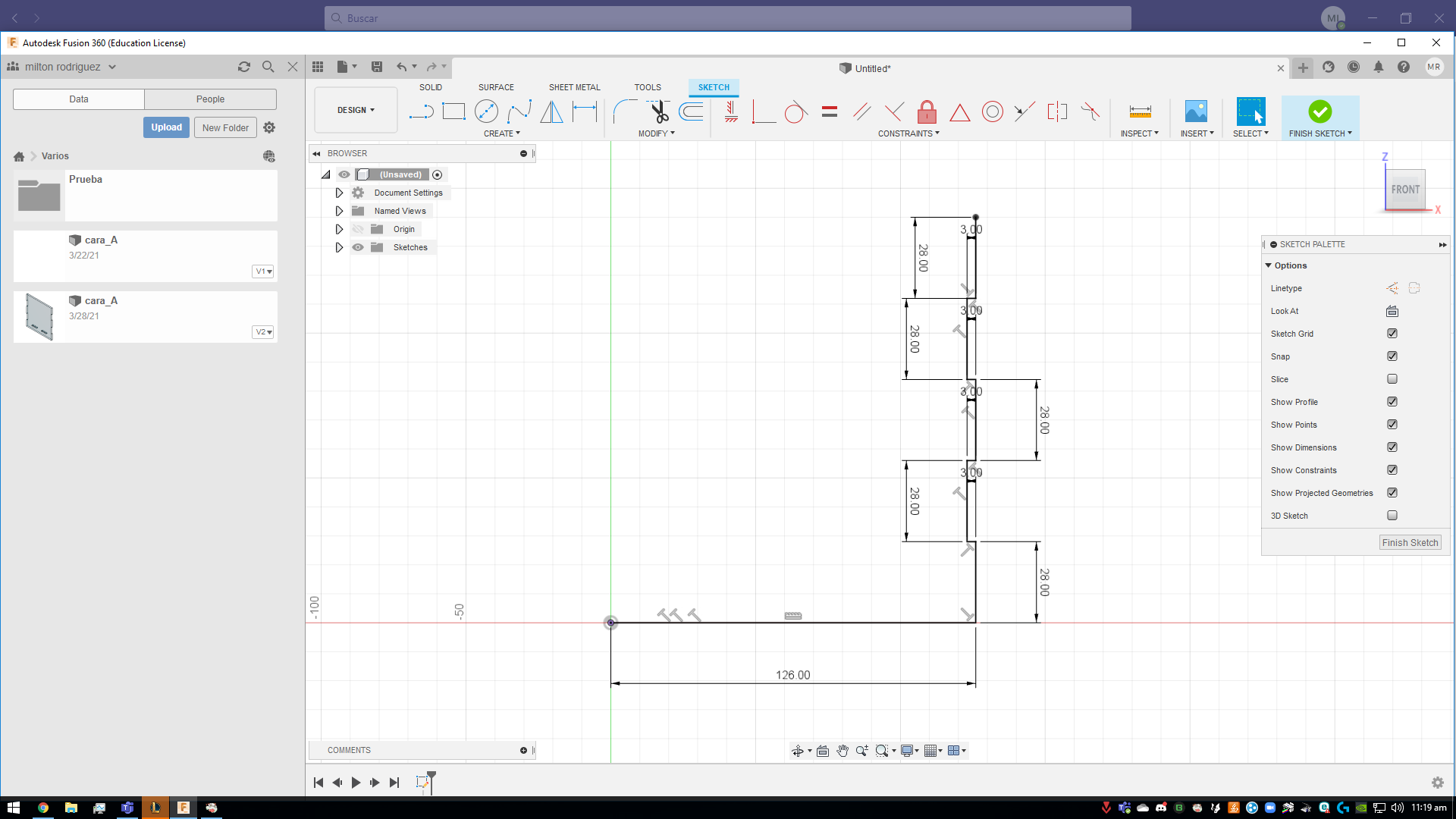This screenshot has width=1456, height=819.
Task: Click the Pan hand navigation tool
Action: coord(843,751)
